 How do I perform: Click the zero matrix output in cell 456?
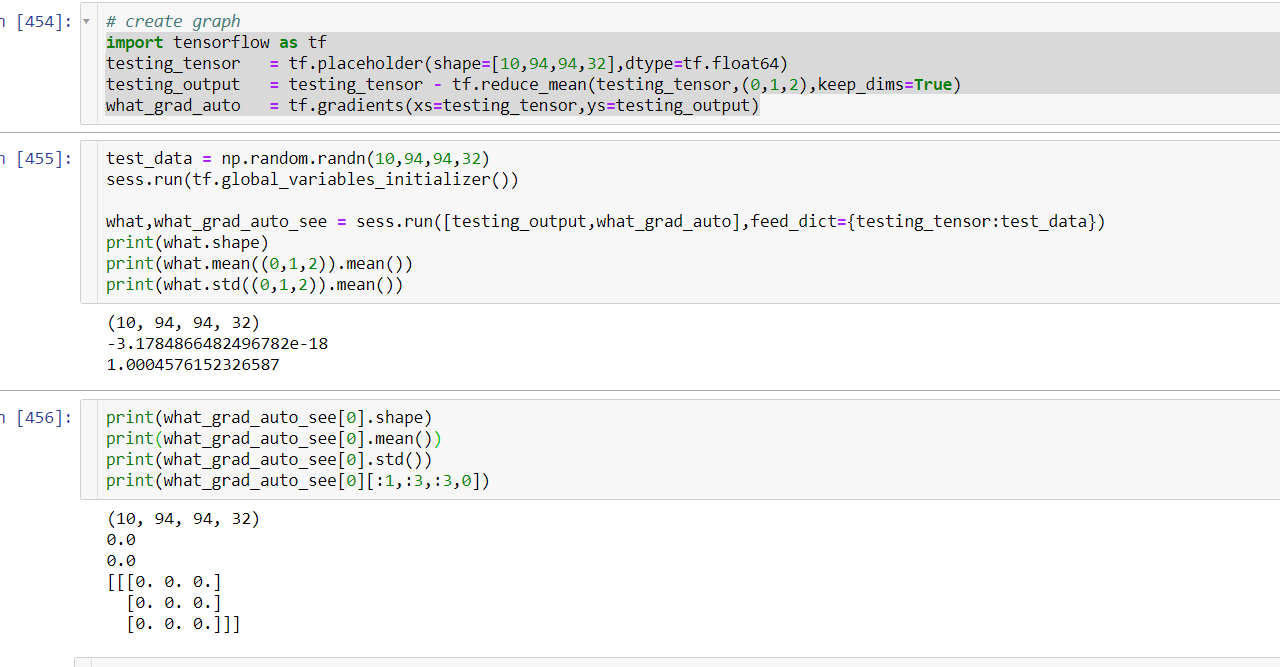tap(175, 601)
